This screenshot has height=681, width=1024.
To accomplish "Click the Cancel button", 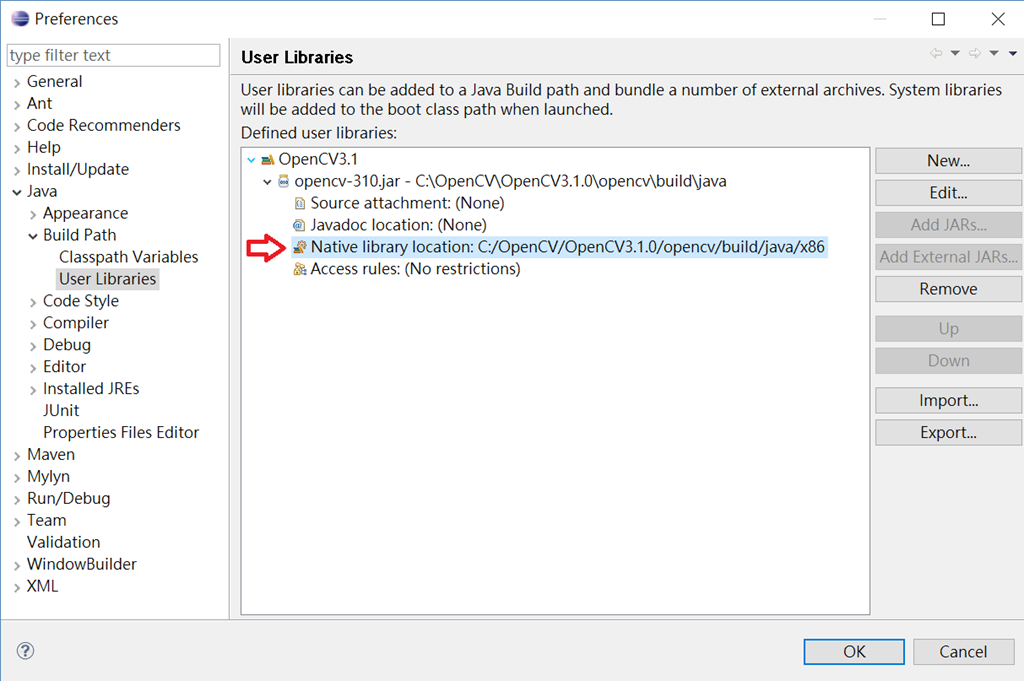I will tap(963, 652).
